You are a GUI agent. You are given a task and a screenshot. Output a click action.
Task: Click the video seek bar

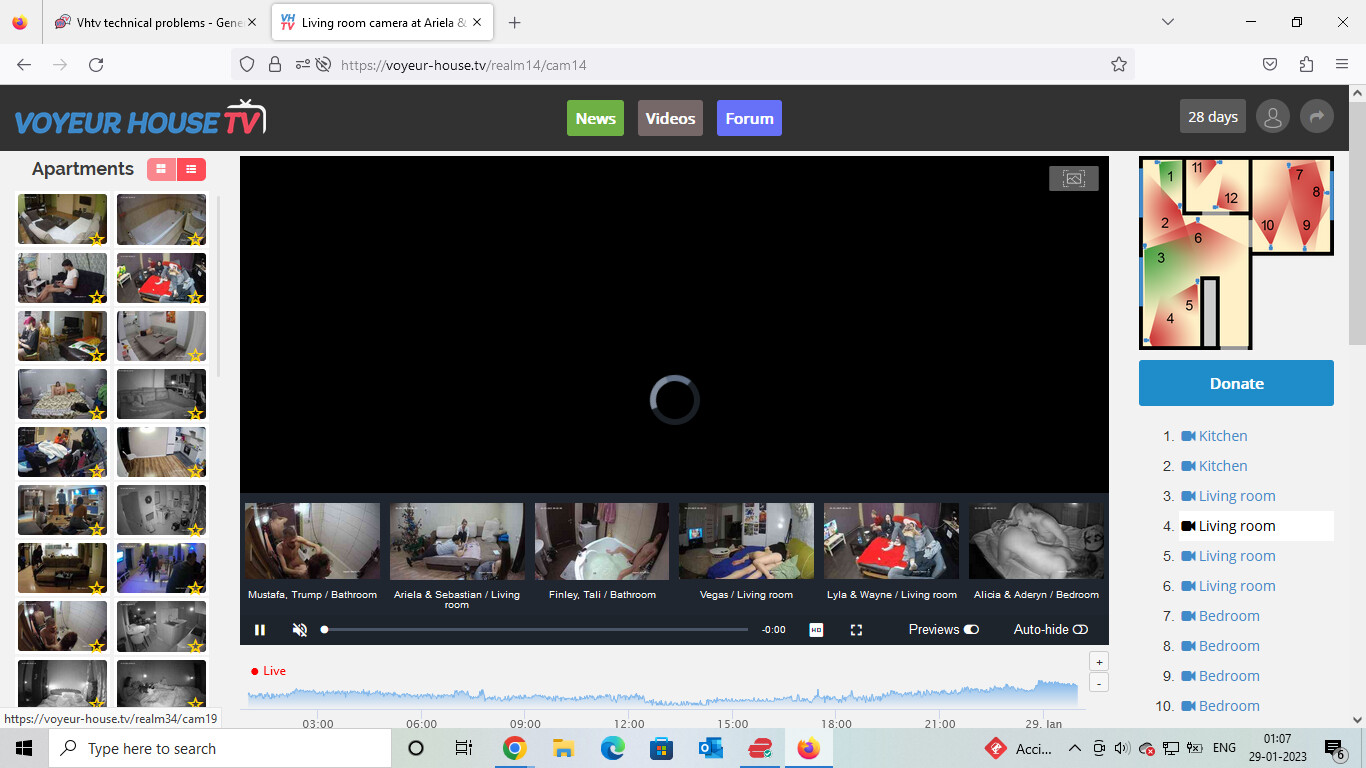coord(535,630)
